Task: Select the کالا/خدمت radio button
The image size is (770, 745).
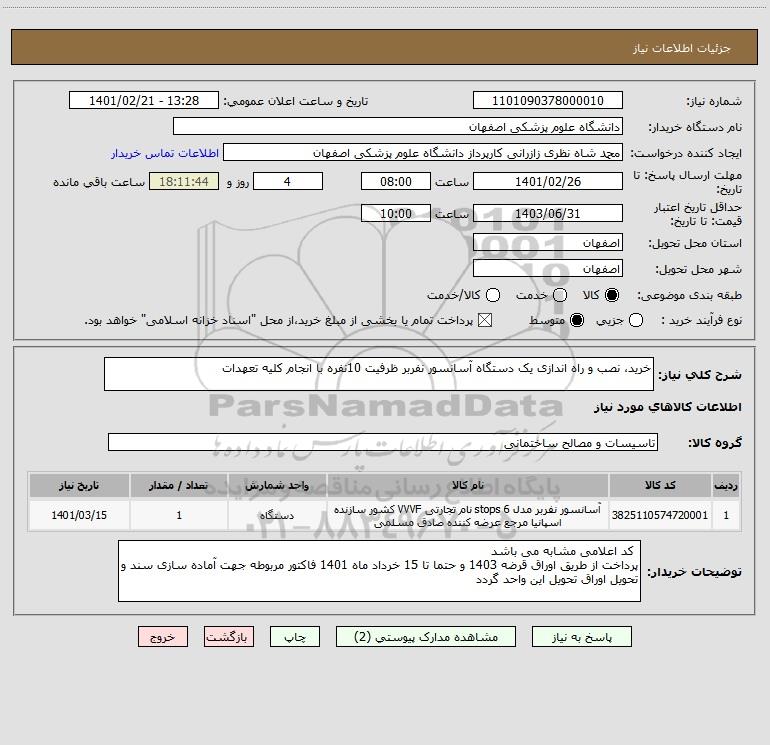Action: pos(493,295)
